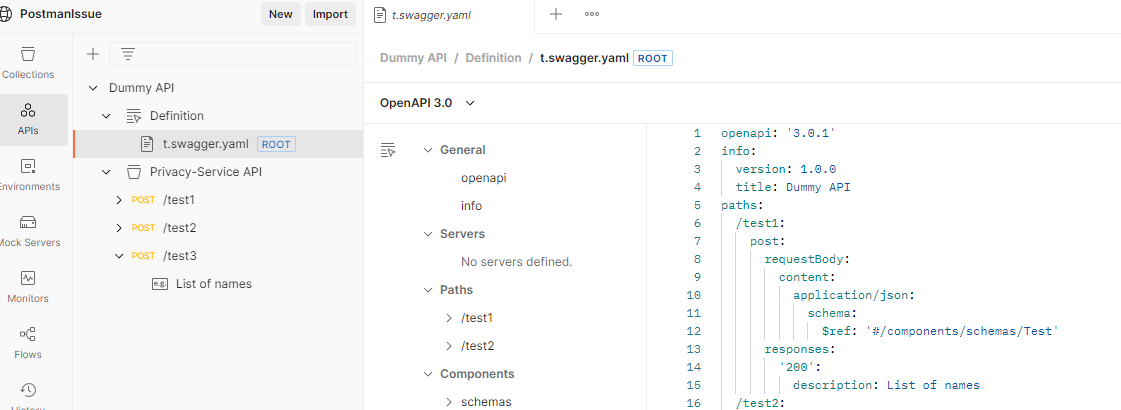Expand the POST /test1 request

(x=119, y=200)
